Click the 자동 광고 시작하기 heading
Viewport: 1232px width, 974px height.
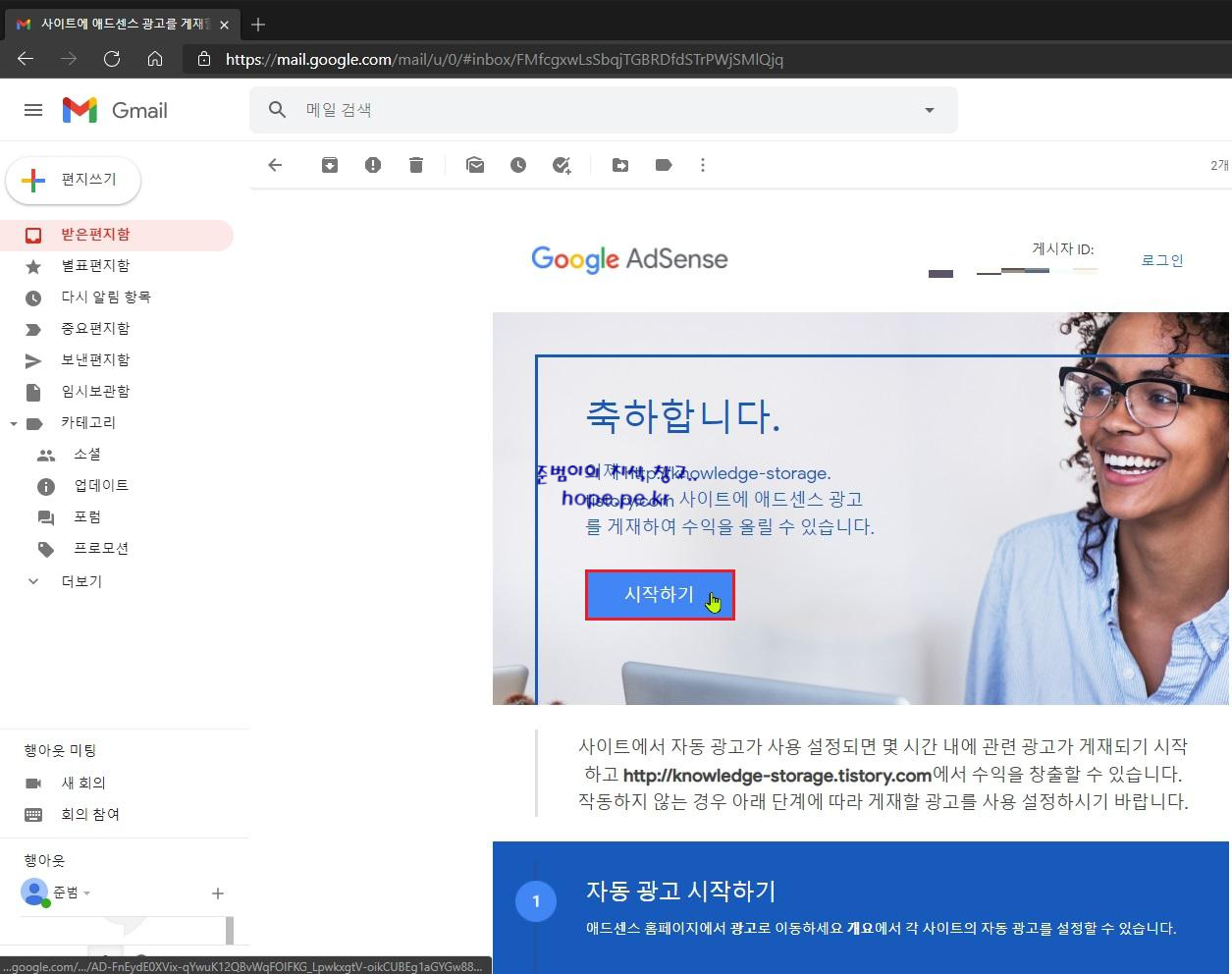tap(681, 891)
